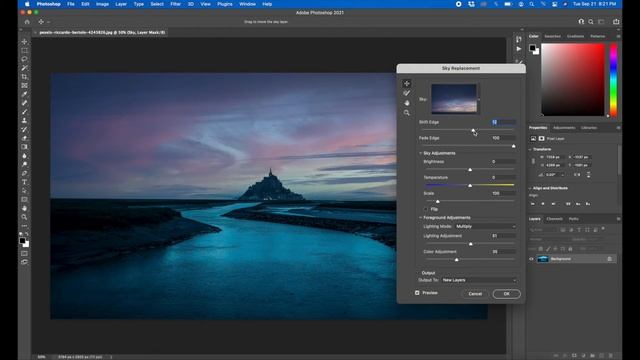The image size is (640, 360).
Task: Choose the Sky Brush tool in dialog
Action: coord(407,93)
